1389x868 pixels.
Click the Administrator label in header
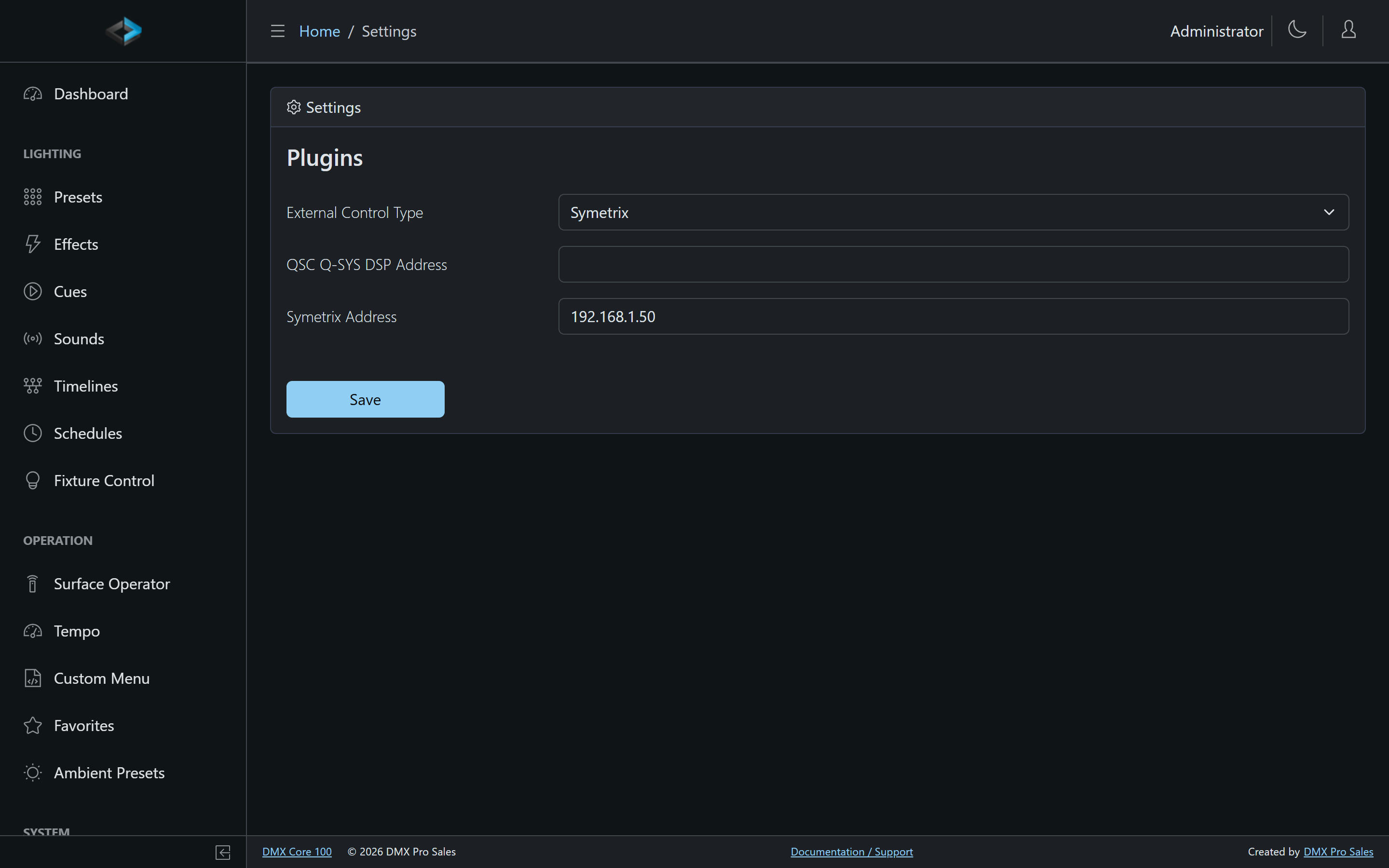1217,31
